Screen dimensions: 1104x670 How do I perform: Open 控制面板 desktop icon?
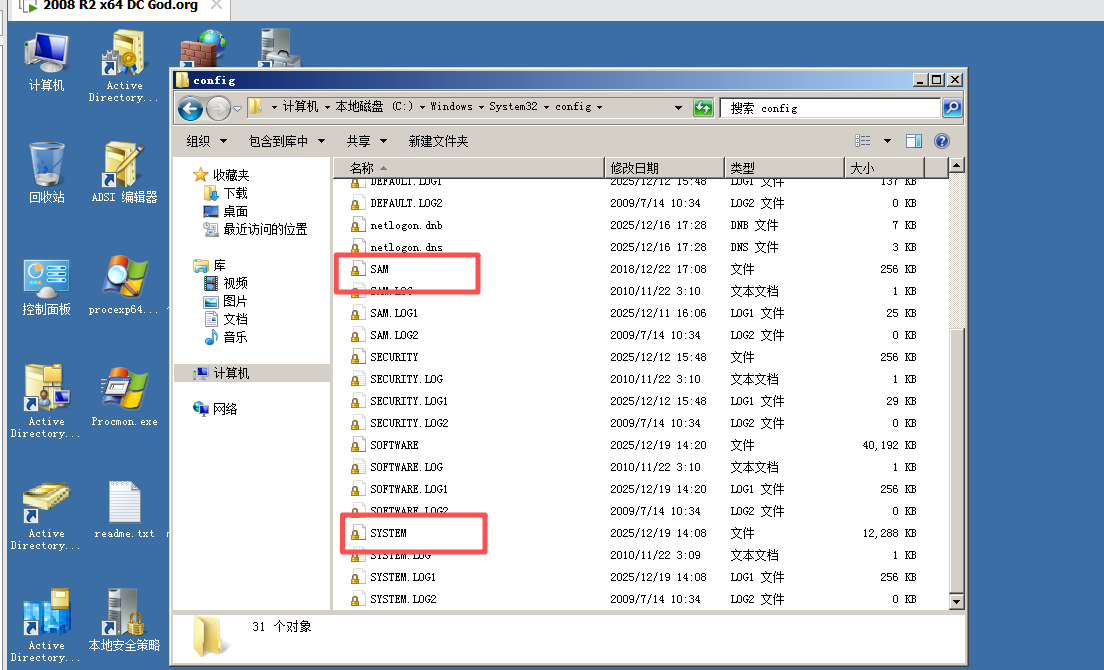point(46,286)
